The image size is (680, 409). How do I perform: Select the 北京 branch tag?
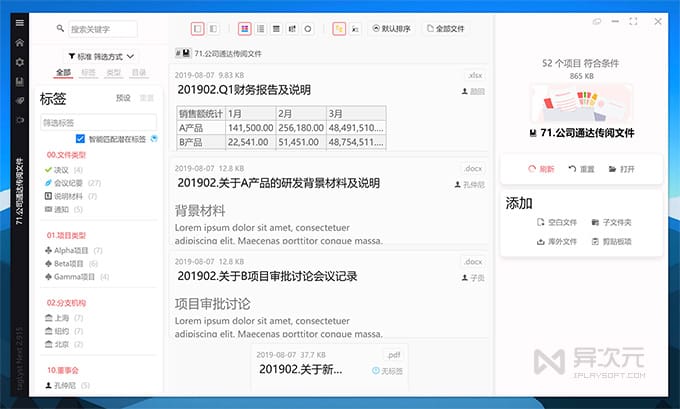[64, 344]
